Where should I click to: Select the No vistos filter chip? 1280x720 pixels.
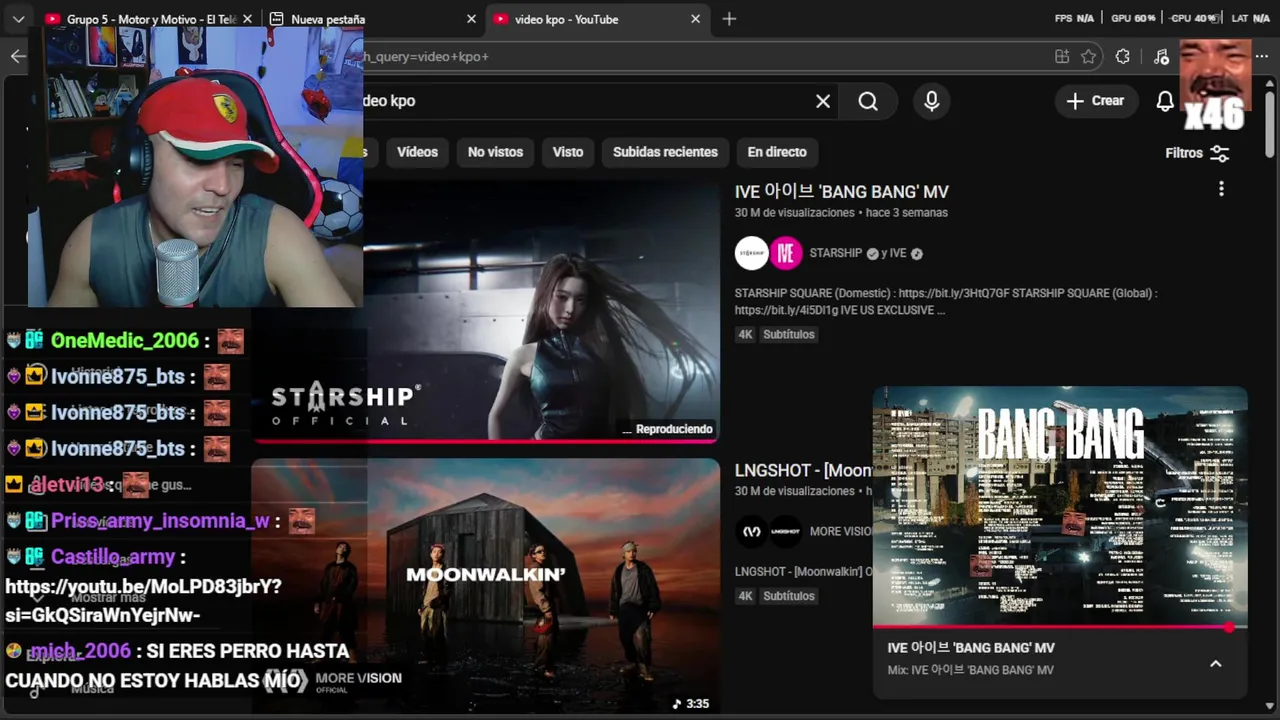pos(495,152)
